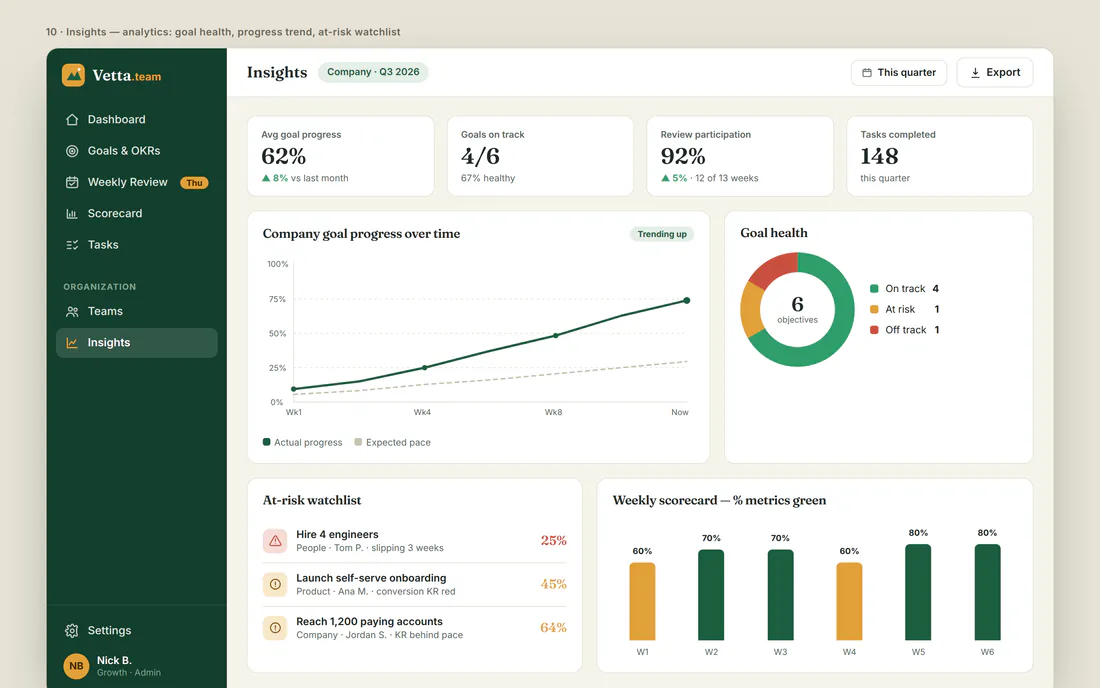Viewport: 1100px width, 688px height.
Task: Click the 45% value in the watchlist
Action: click(x=554, y=584)
